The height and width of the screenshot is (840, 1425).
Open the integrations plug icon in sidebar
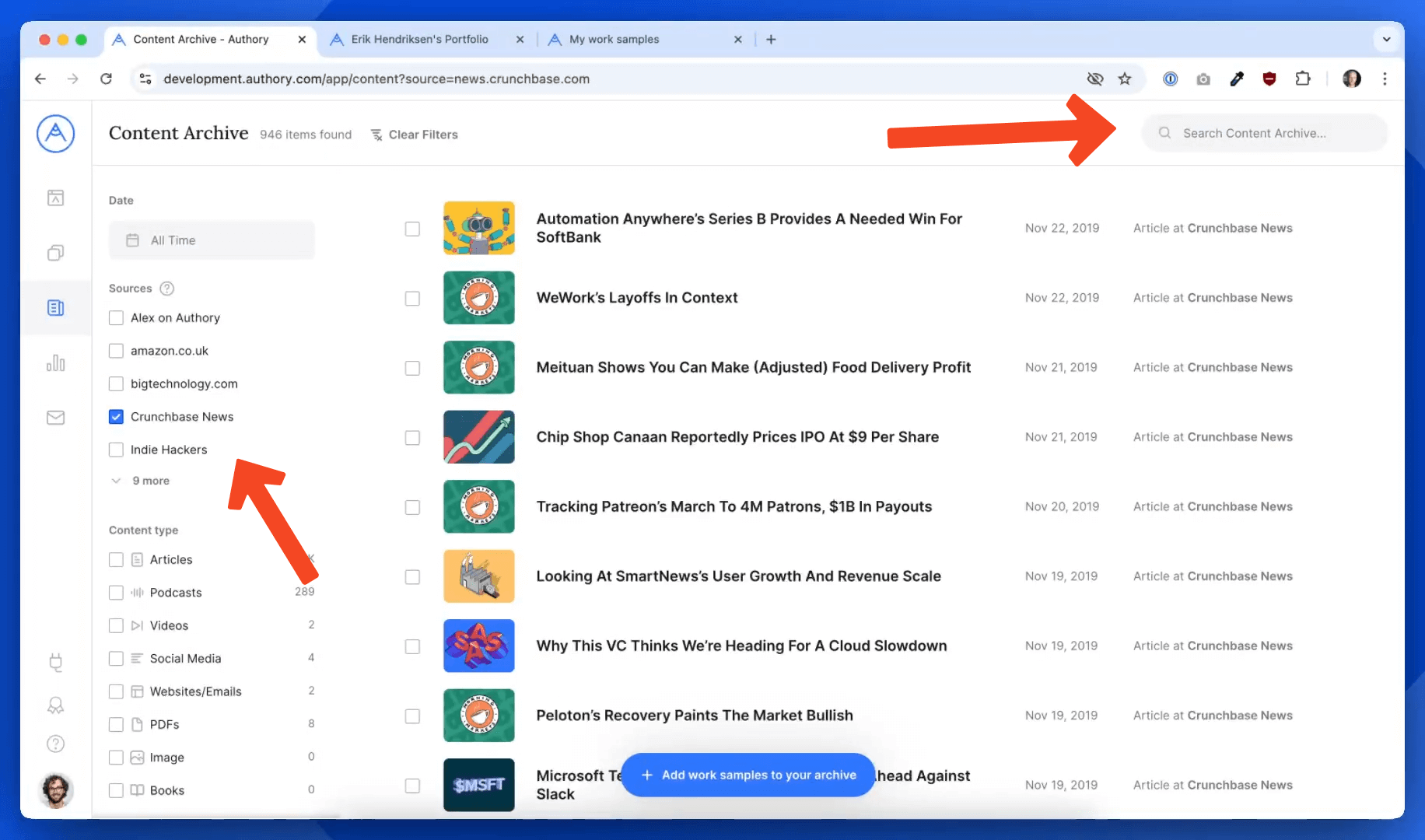pos(55,663)
